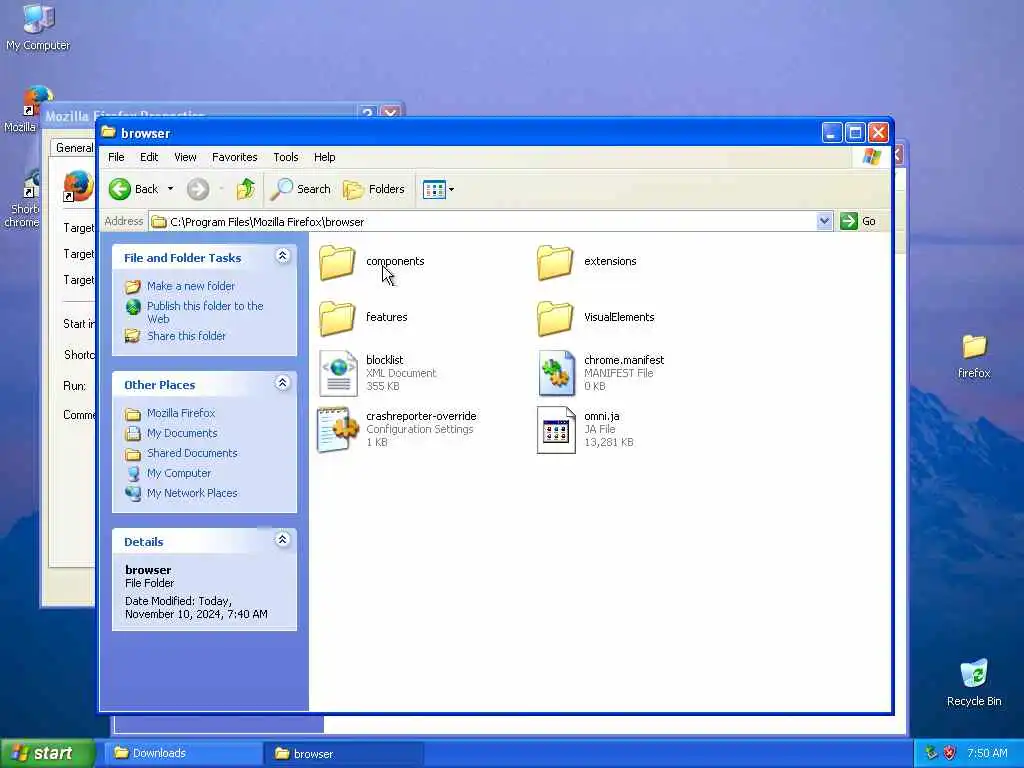Click the address path field
1024x768 pixels.
coord(483,221)
